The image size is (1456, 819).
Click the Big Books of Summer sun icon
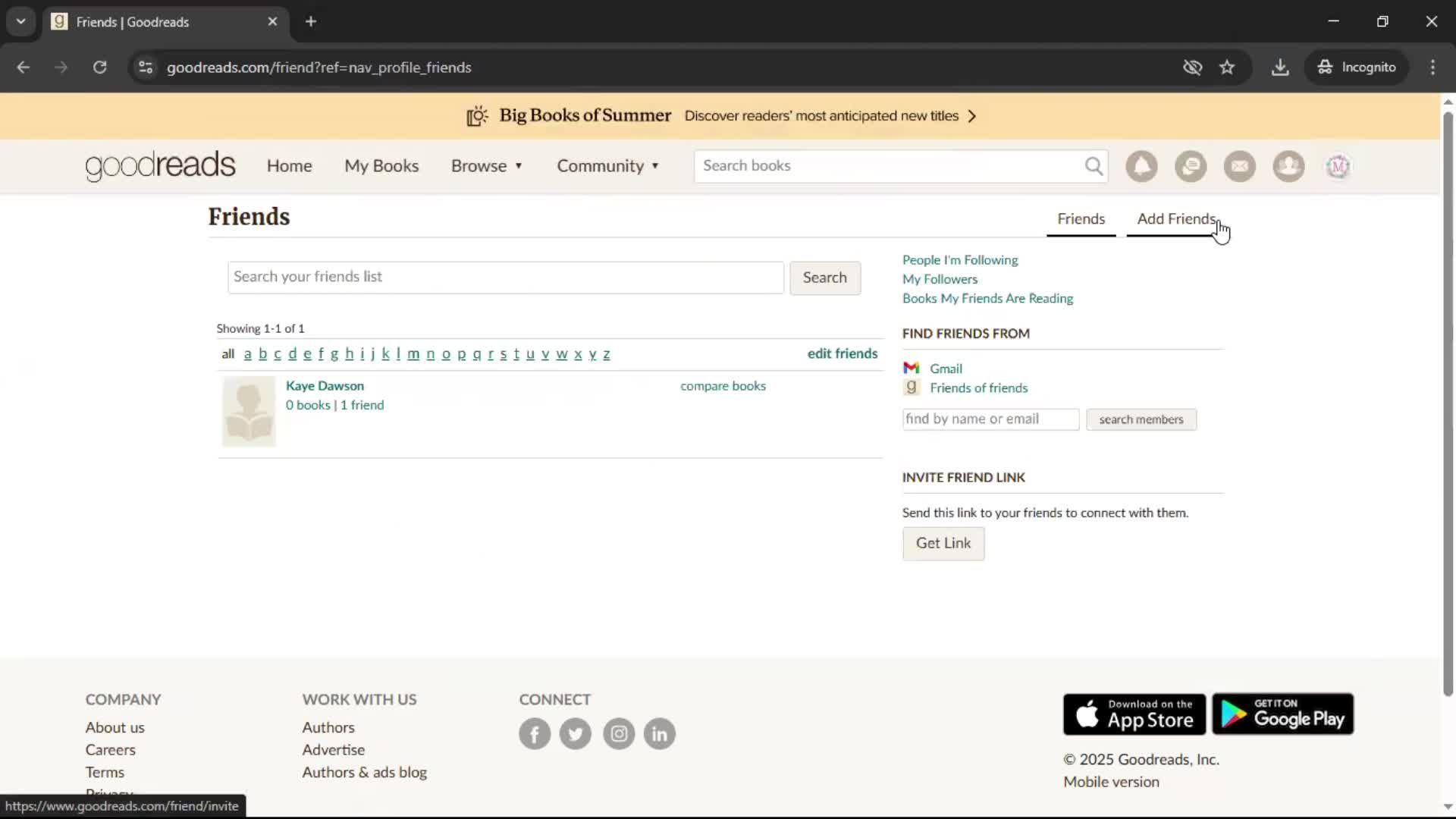coord(477,116)
